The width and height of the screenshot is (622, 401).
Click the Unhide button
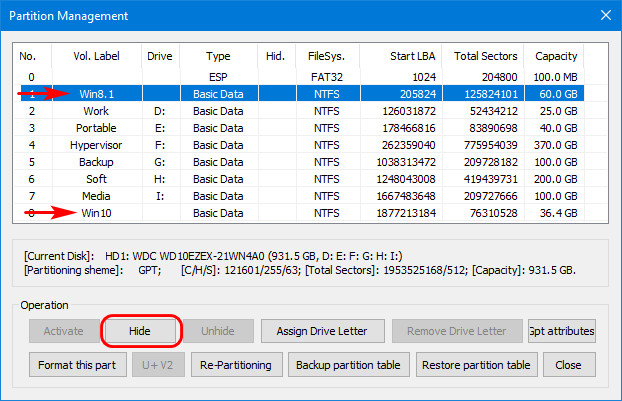217,331
